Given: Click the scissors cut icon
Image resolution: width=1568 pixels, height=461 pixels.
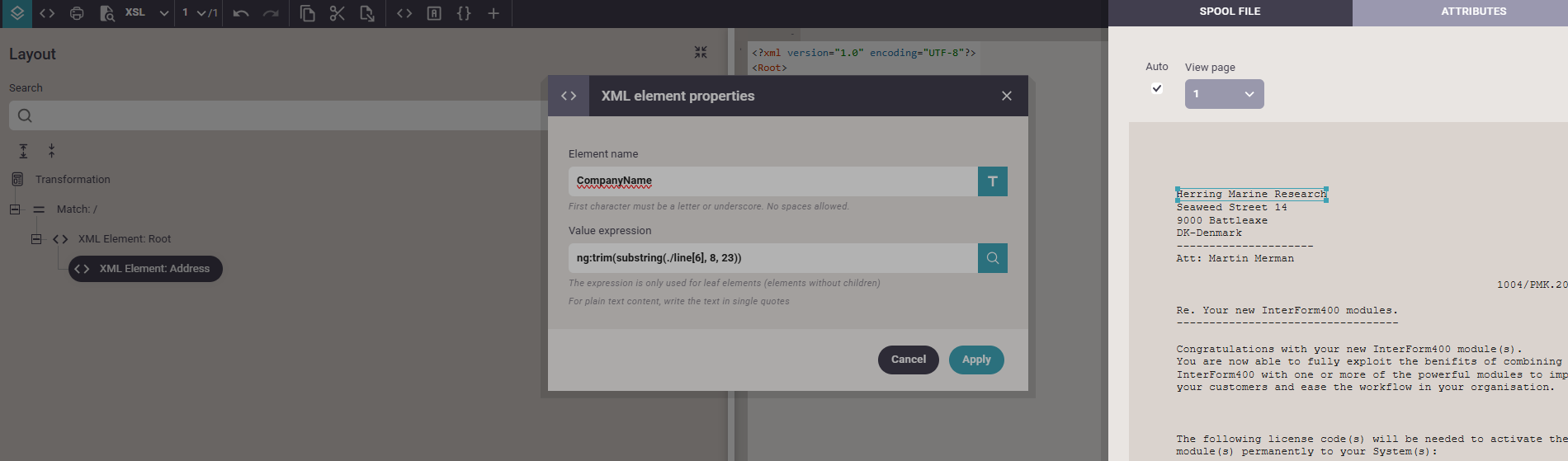Looking at the screenshot, I should (x=337, y=13).
